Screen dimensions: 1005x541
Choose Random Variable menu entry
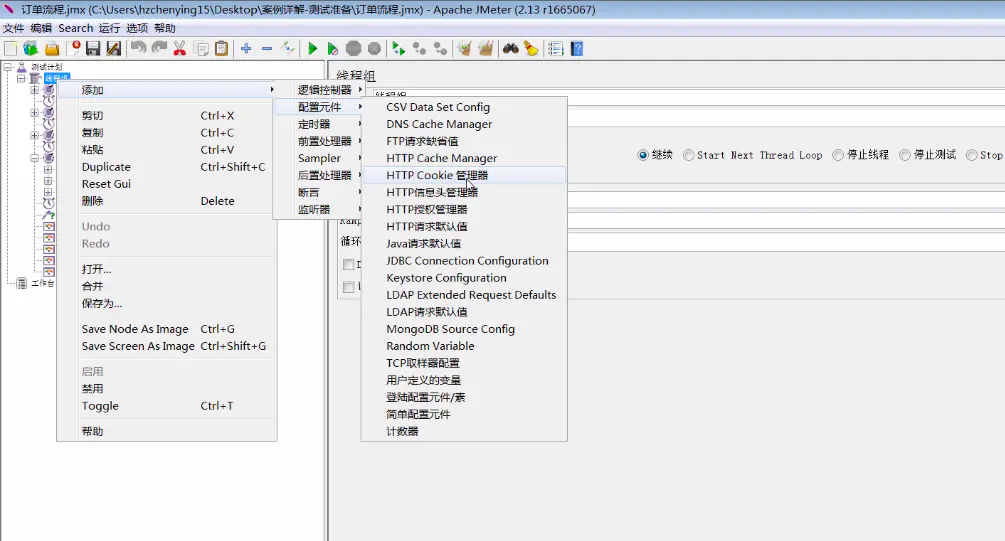click(x=464, y=346)
